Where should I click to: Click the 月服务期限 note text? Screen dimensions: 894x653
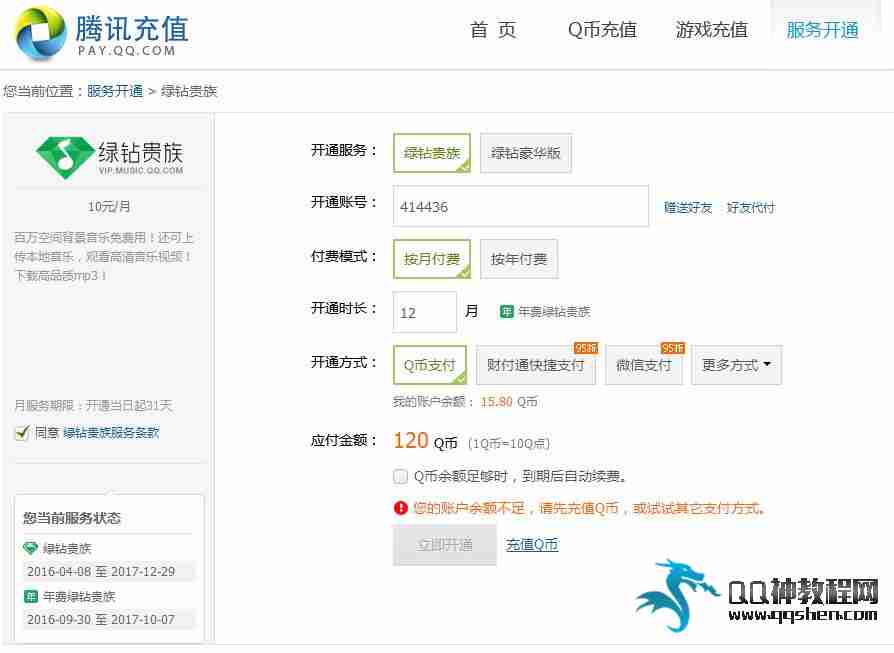tap(93, 405)
